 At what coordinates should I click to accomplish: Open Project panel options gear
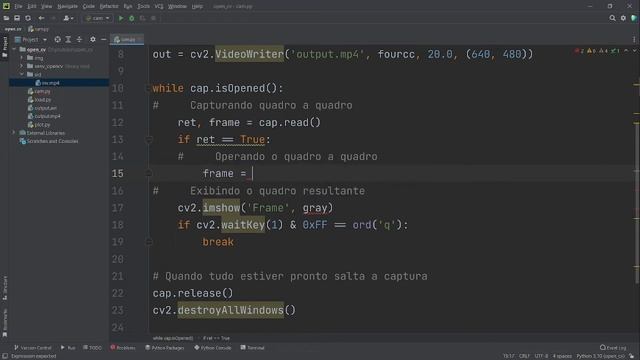coord(93,39)
